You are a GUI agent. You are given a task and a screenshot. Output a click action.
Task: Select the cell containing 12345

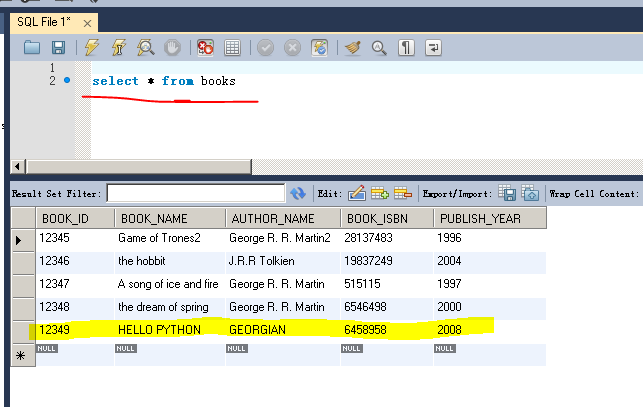75,238
